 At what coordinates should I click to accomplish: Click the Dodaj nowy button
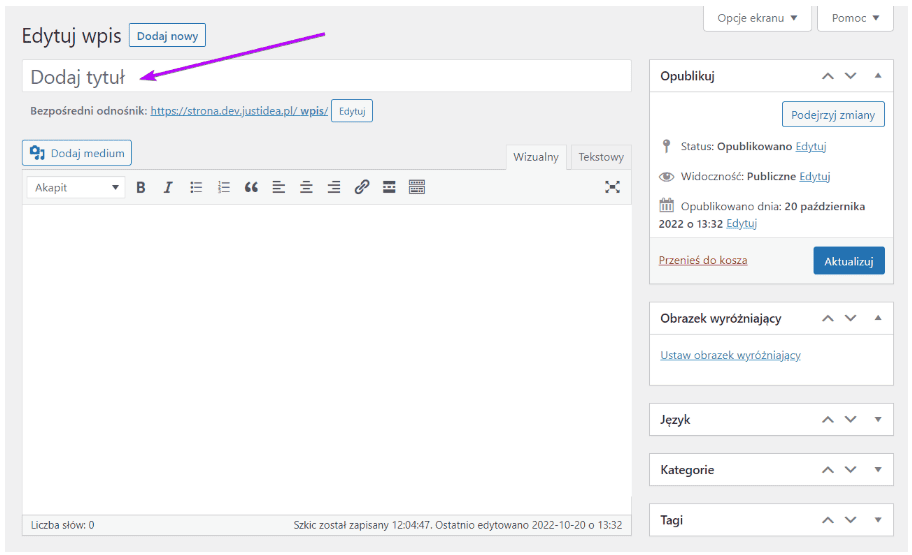[x=168, y=36]
